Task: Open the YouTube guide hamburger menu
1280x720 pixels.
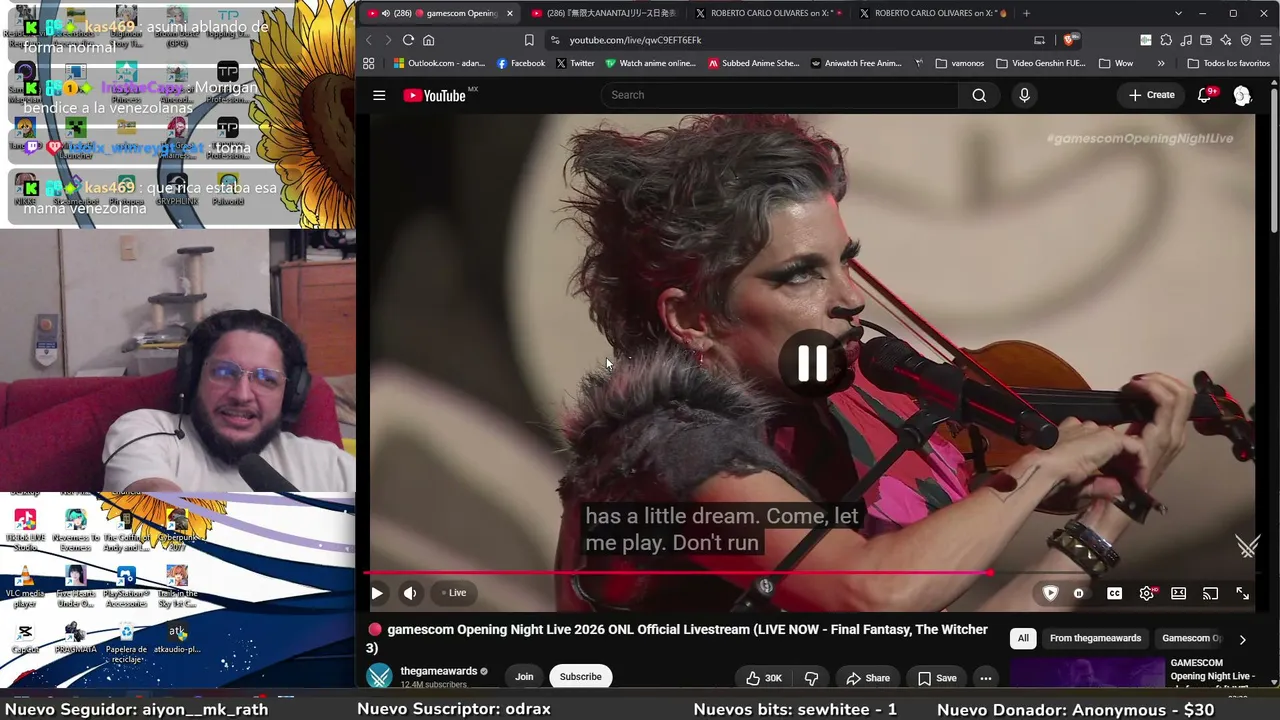Action: pyautogui.click(x=379, y=95)
